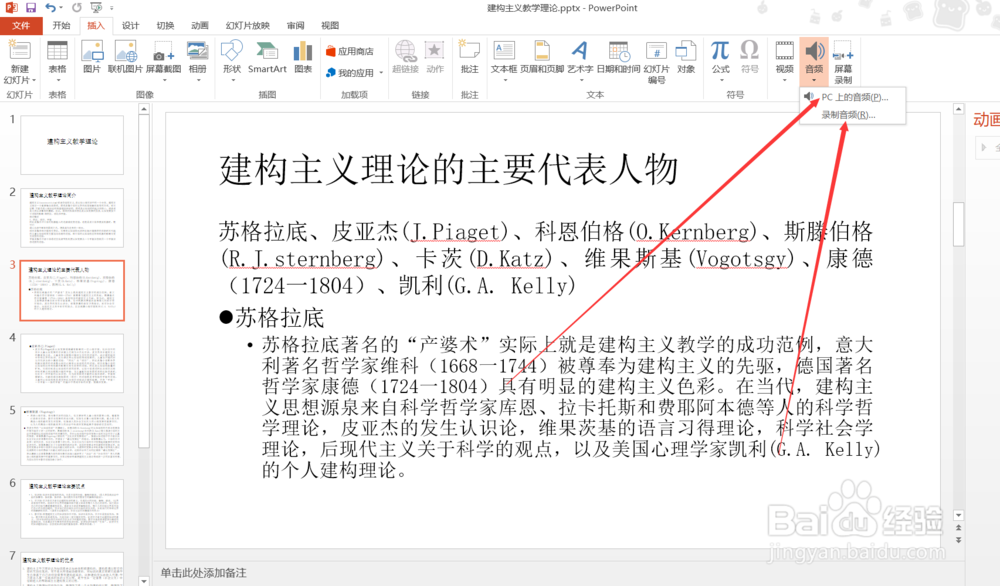
Task: Select slide 2 thumbnail
Action: [x=72, y=217]
